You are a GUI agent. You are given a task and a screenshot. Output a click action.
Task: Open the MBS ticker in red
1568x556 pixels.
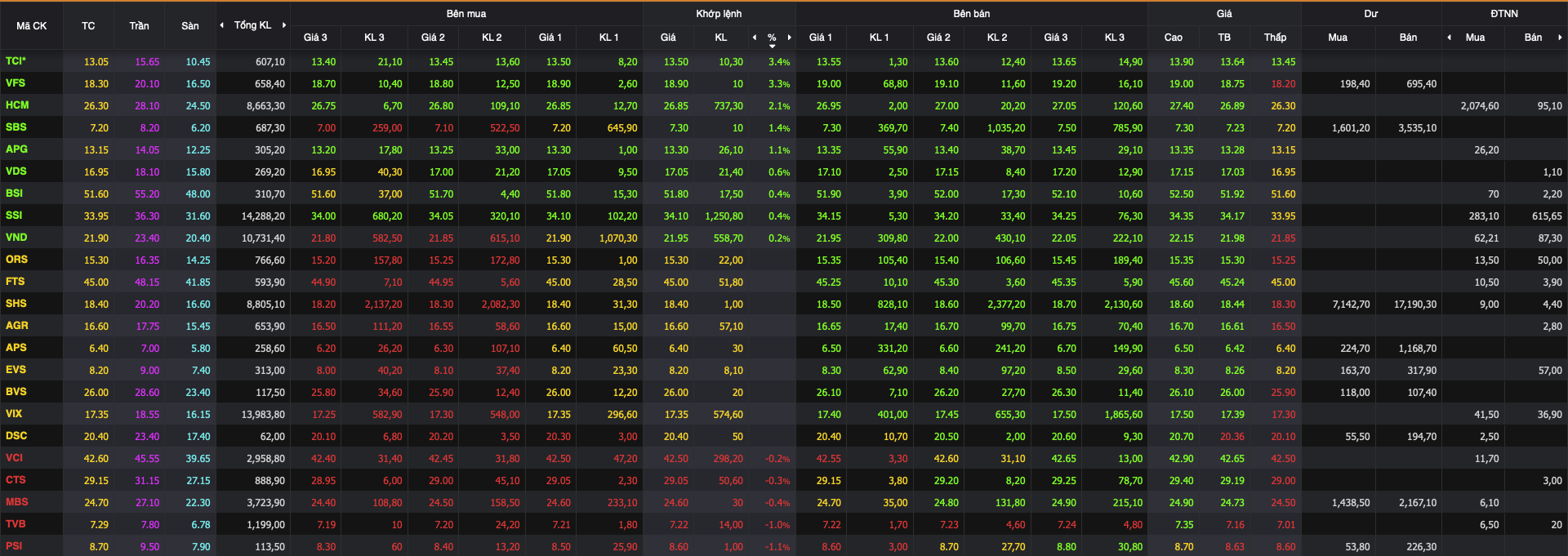[17, 502]
